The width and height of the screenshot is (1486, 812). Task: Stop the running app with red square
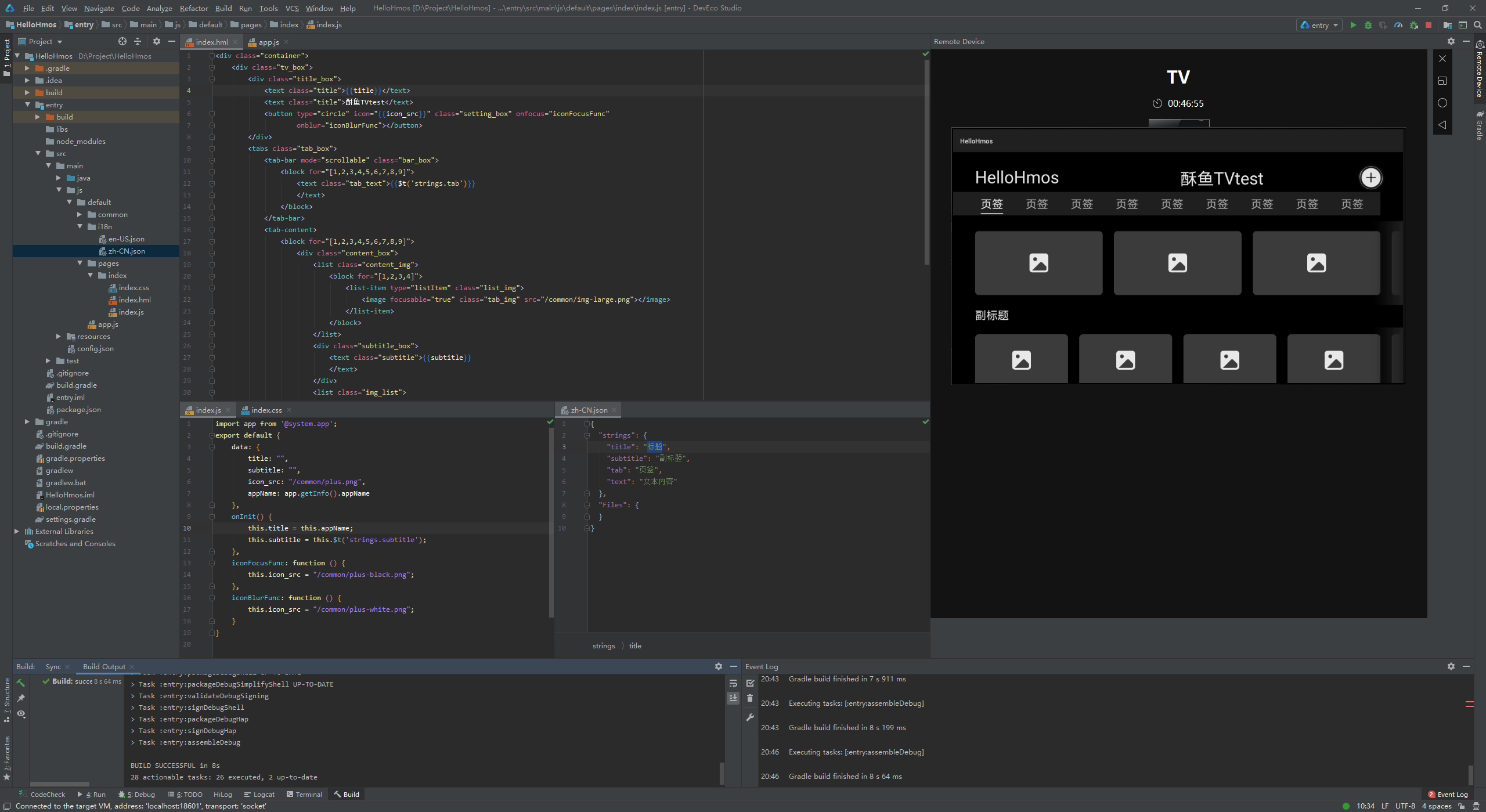tap(1429, 25)
